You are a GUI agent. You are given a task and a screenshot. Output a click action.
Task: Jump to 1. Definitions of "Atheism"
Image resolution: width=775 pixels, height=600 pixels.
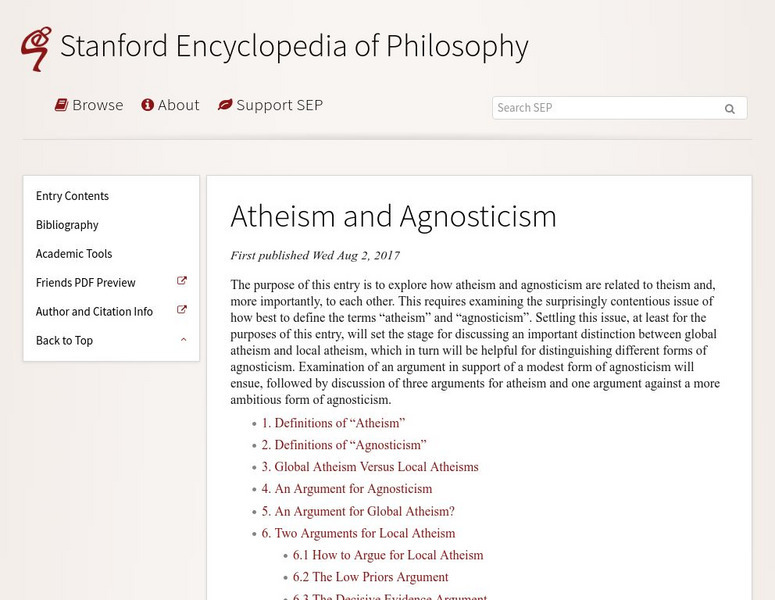333,423
